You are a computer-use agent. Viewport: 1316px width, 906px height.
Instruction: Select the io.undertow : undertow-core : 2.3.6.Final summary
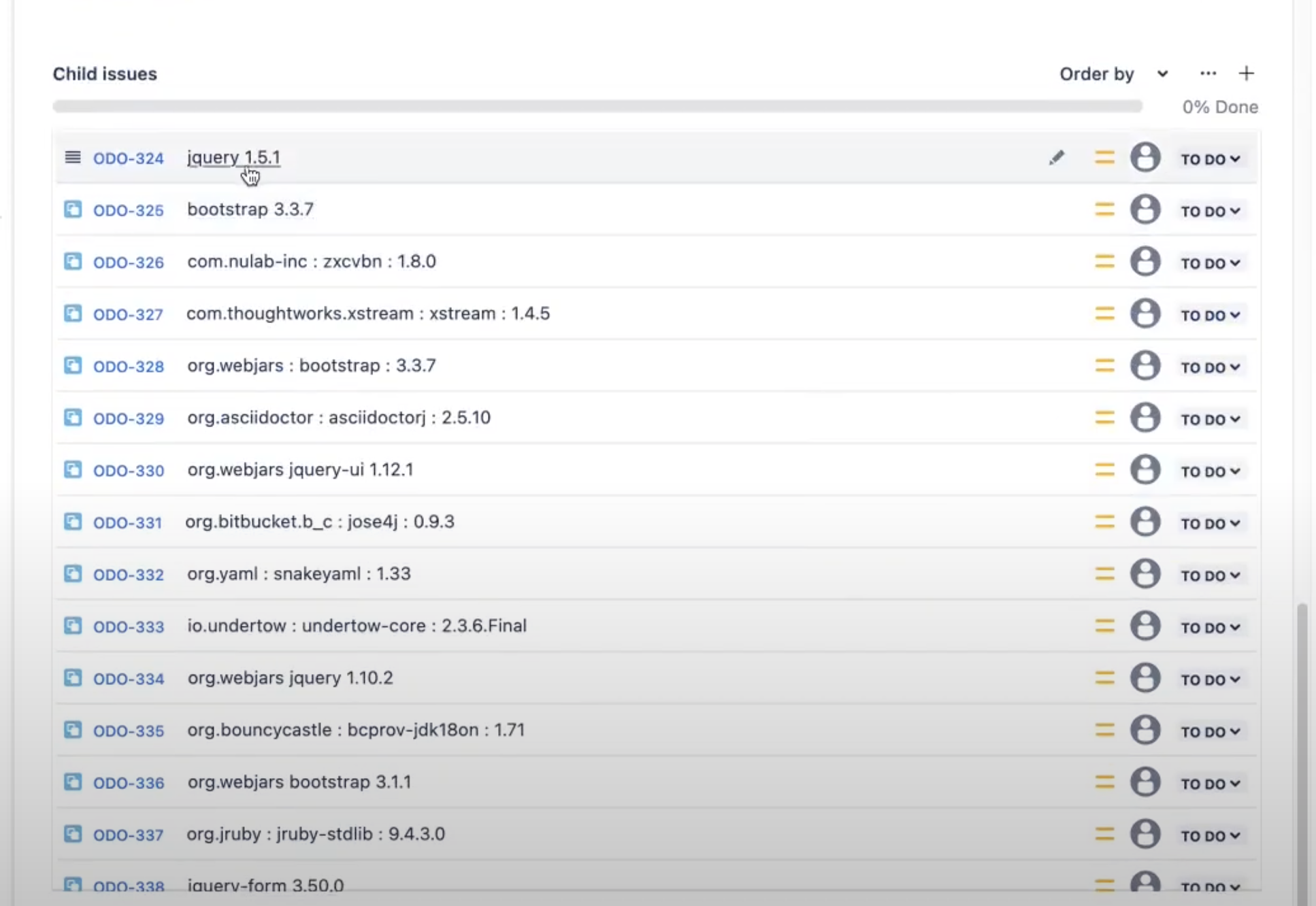pyautogui.click(x=357, y=626)
